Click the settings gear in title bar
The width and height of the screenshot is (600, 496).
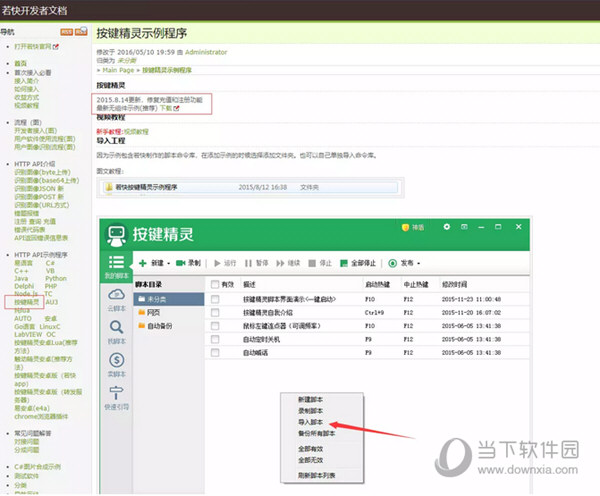(x=446, y=227)
